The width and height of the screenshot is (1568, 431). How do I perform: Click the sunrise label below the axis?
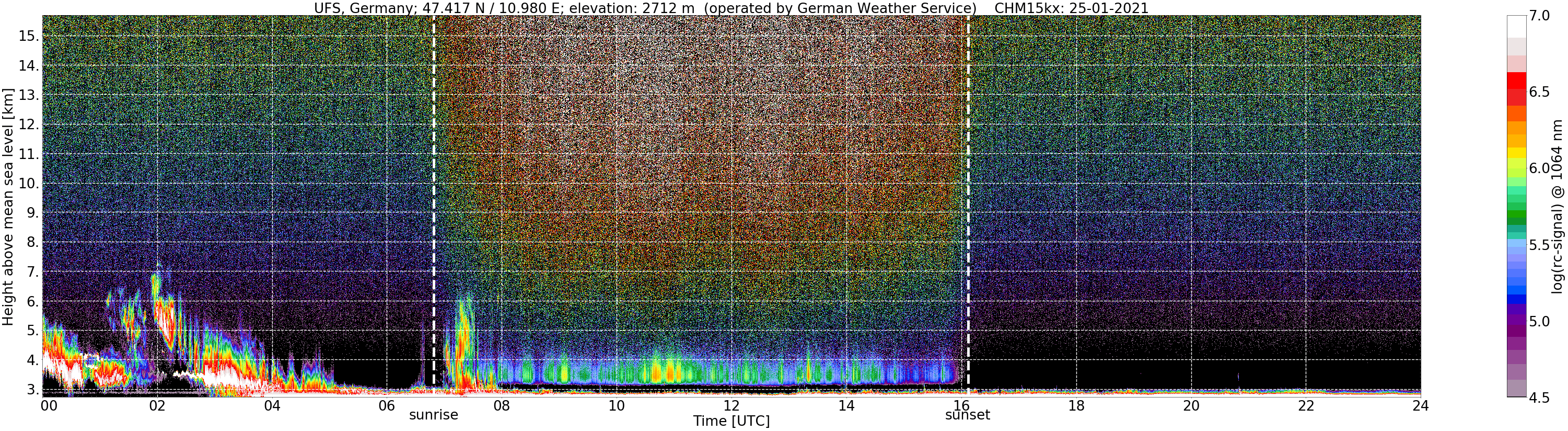[433, 415]
